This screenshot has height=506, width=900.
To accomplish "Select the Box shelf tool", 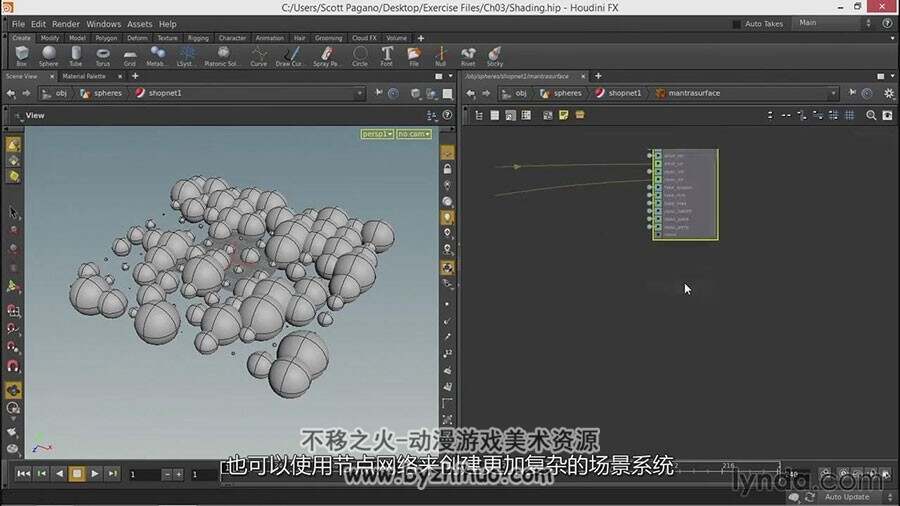I will (x=22, y=56).
